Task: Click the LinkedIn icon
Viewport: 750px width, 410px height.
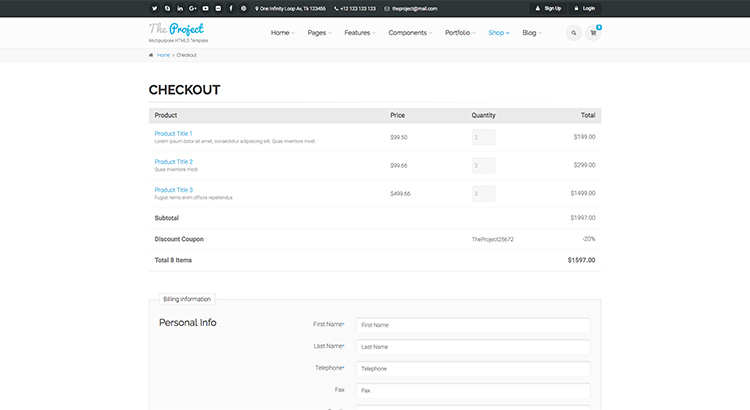Action: coord(180,8)
